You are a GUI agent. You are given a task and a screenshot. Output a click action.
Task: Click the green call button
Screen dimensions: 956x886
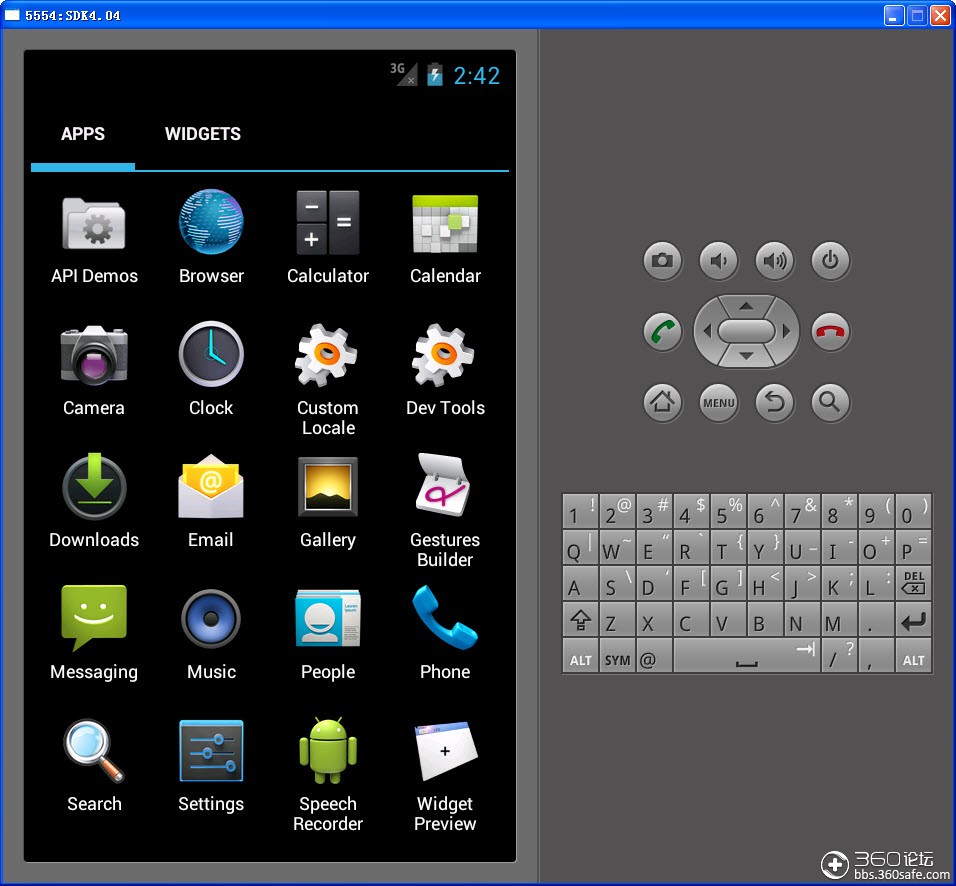tap(663, 332)
